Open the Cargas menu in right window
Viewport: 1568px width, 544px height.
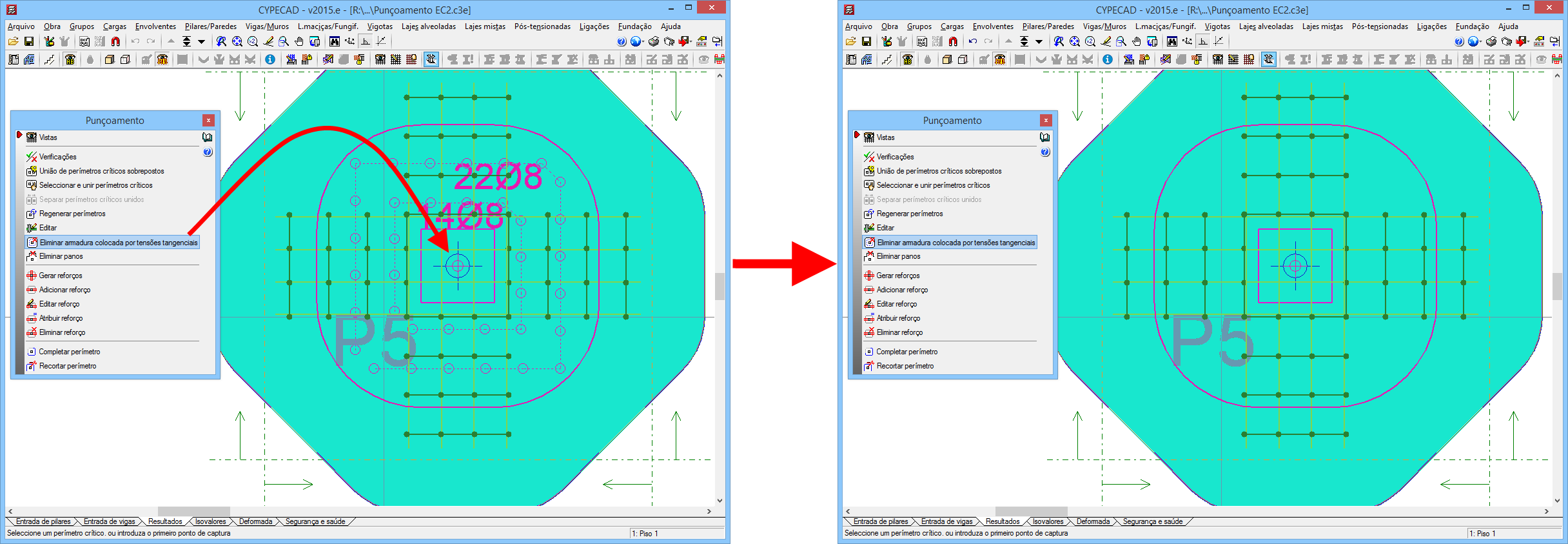[952, 26]
